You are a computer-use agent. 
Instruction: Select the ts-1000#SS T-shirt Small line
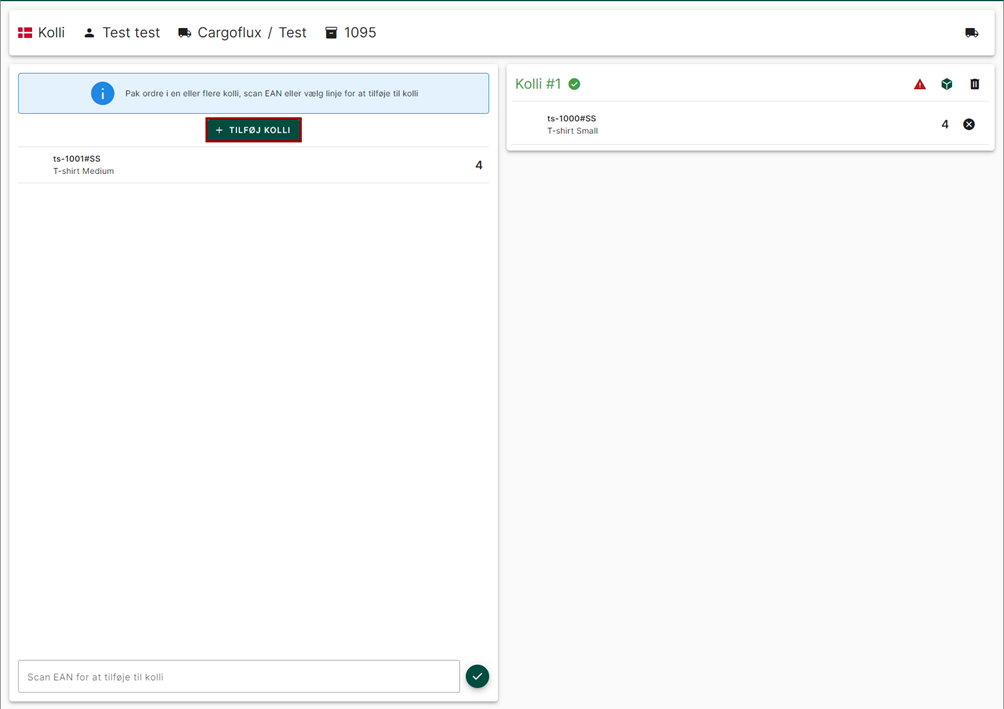point(750,124)
